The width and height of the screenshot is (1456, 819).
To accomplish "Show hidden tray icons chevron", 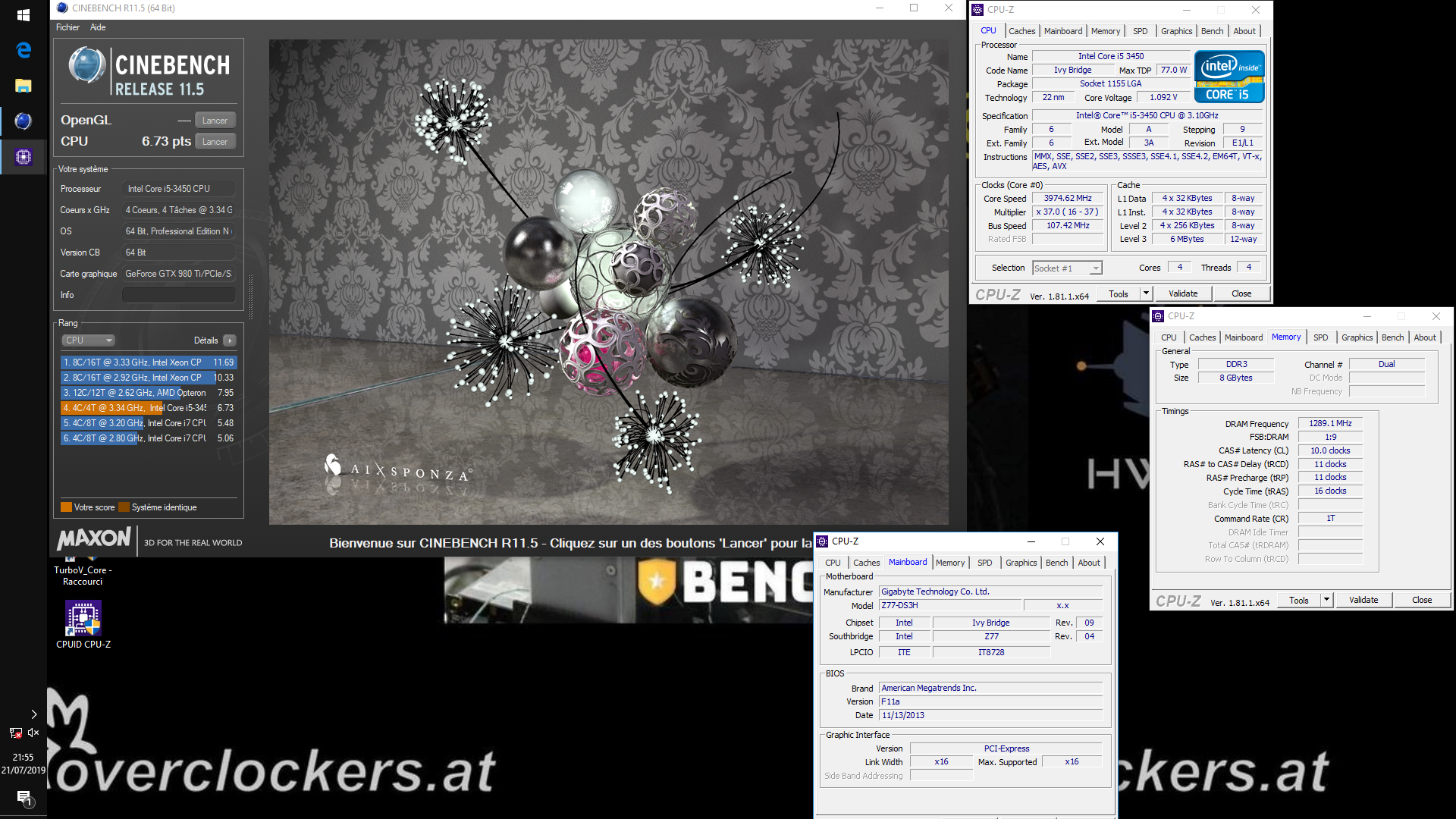I will pyautogui.click(x=33, y=714).
